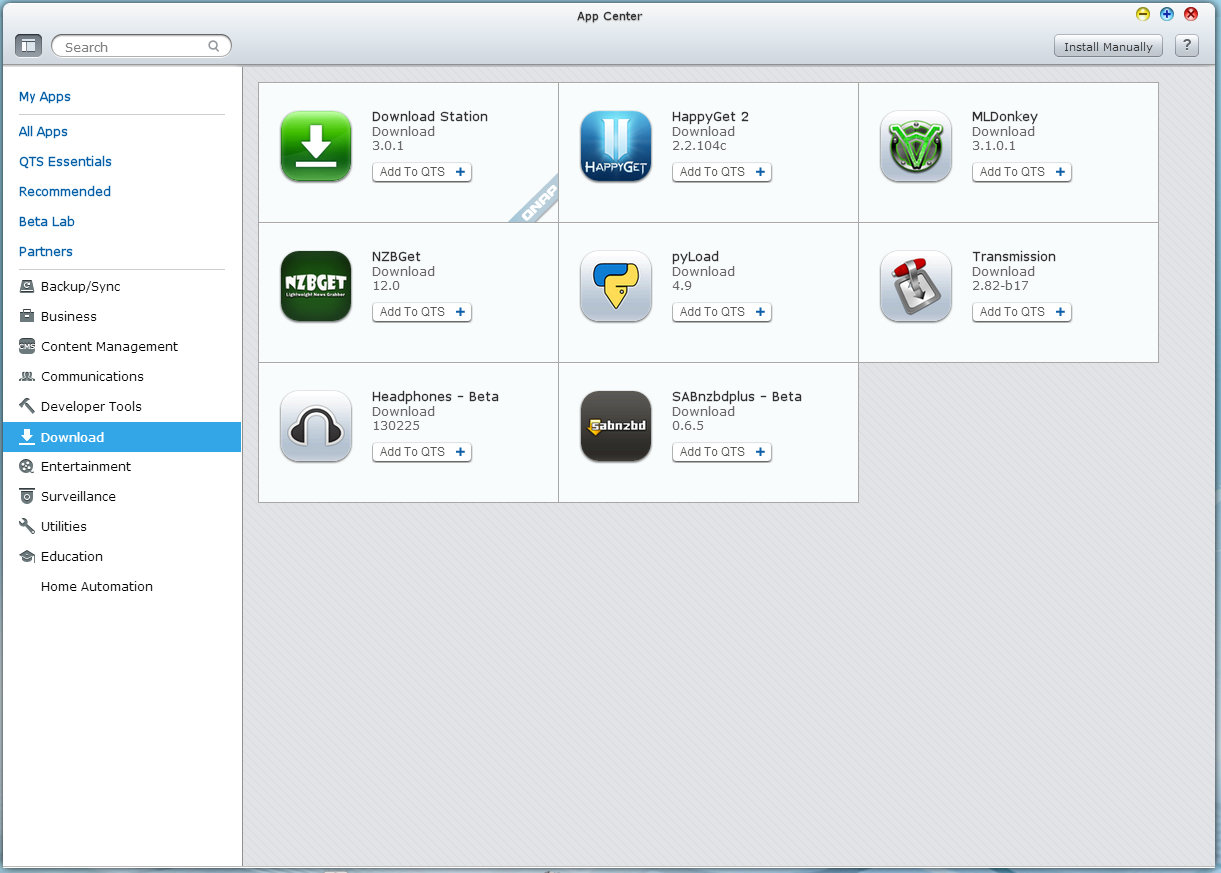Viewport: 1221px width, 873px height.
Task: Open the My Apps section
Action: pyautogui.click(x=45, y=97)
